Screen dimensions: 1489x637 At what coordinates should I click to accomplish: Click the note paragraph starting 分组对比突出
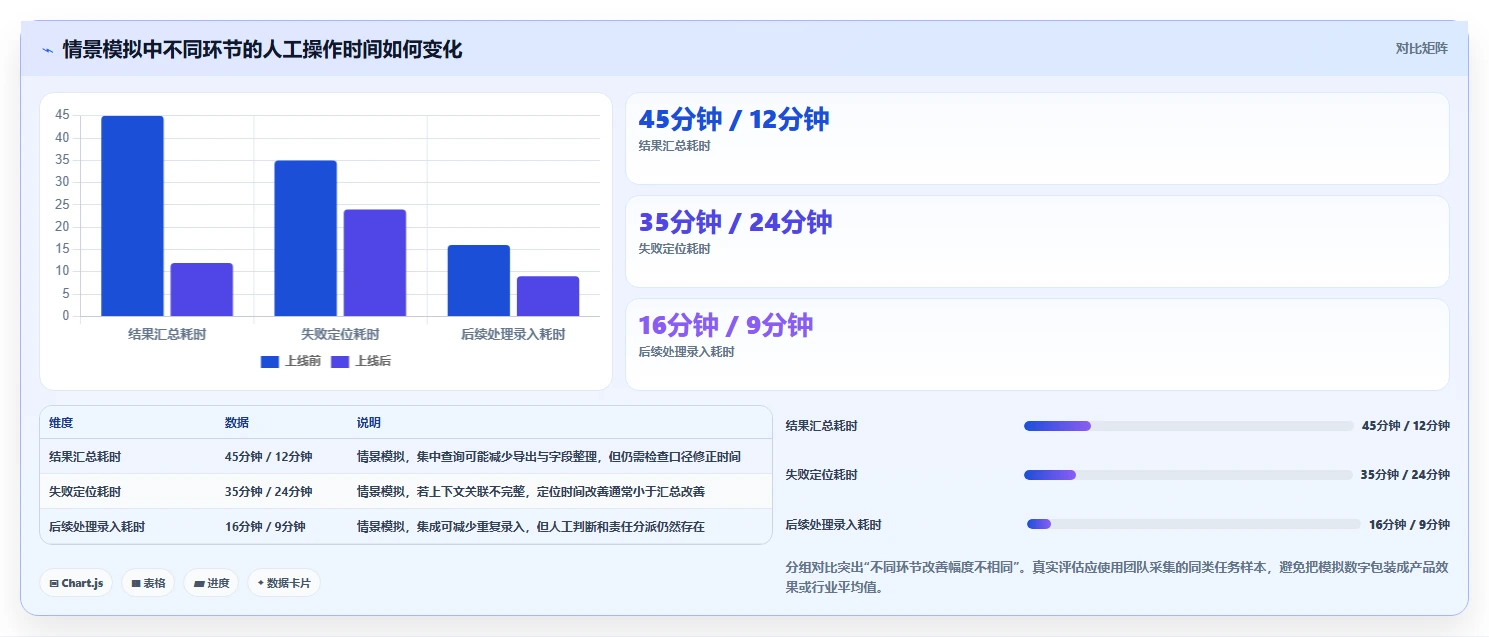(x=1117, y=578)
